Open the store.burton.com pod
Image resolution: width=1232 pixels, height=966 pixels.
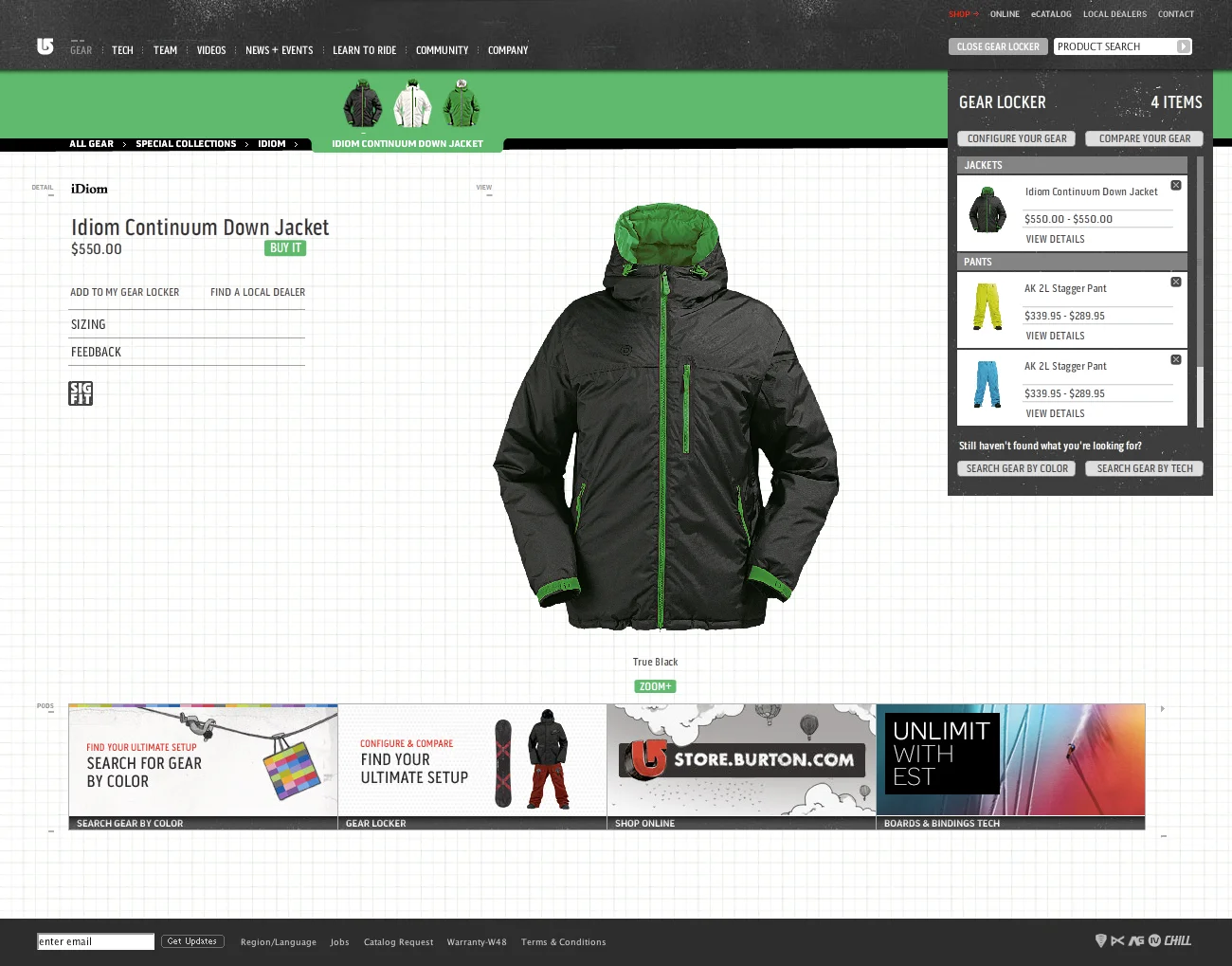(741, 766)
